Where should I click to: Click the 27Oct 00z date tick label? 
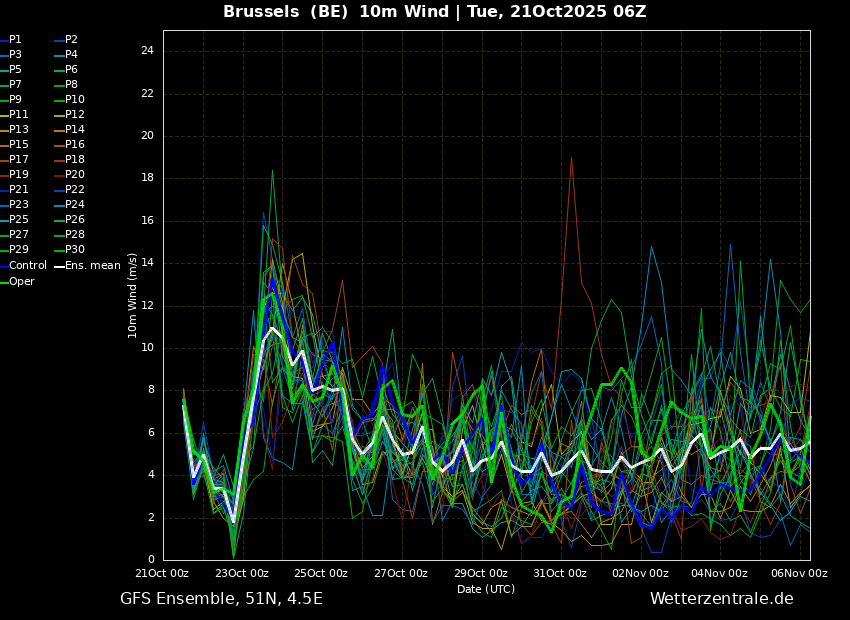pyautogui.click(x=400, y=574)
